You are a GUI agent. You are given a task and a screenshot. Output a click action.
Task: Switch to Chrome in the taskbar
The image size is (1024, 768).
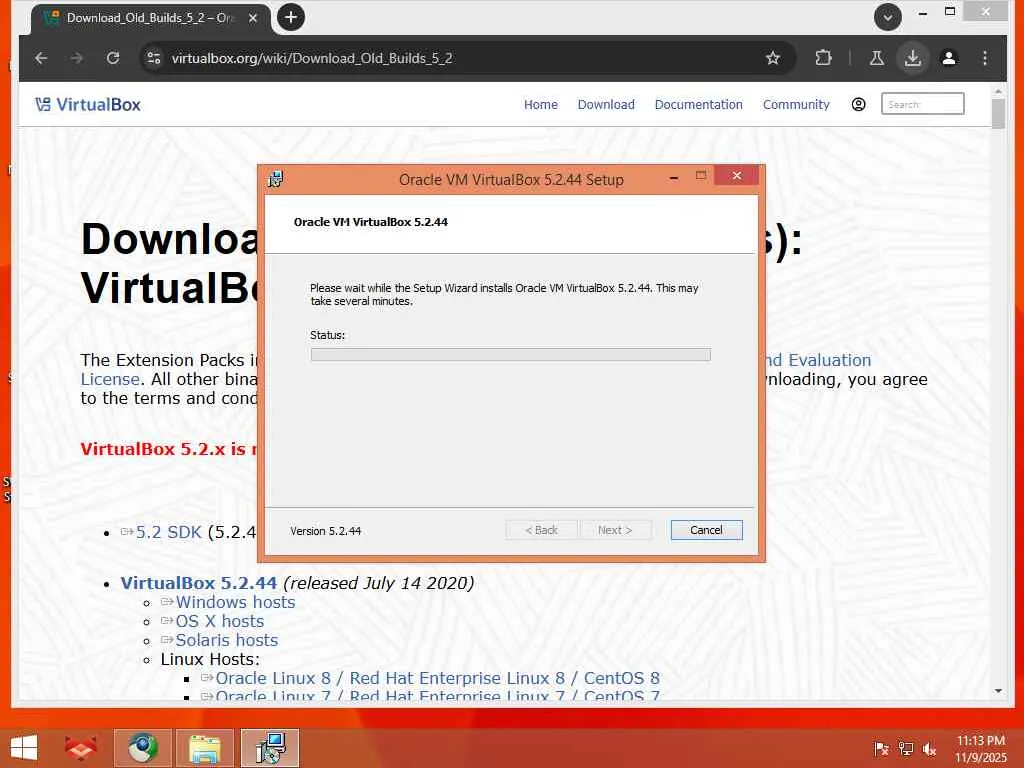(143, 748)
